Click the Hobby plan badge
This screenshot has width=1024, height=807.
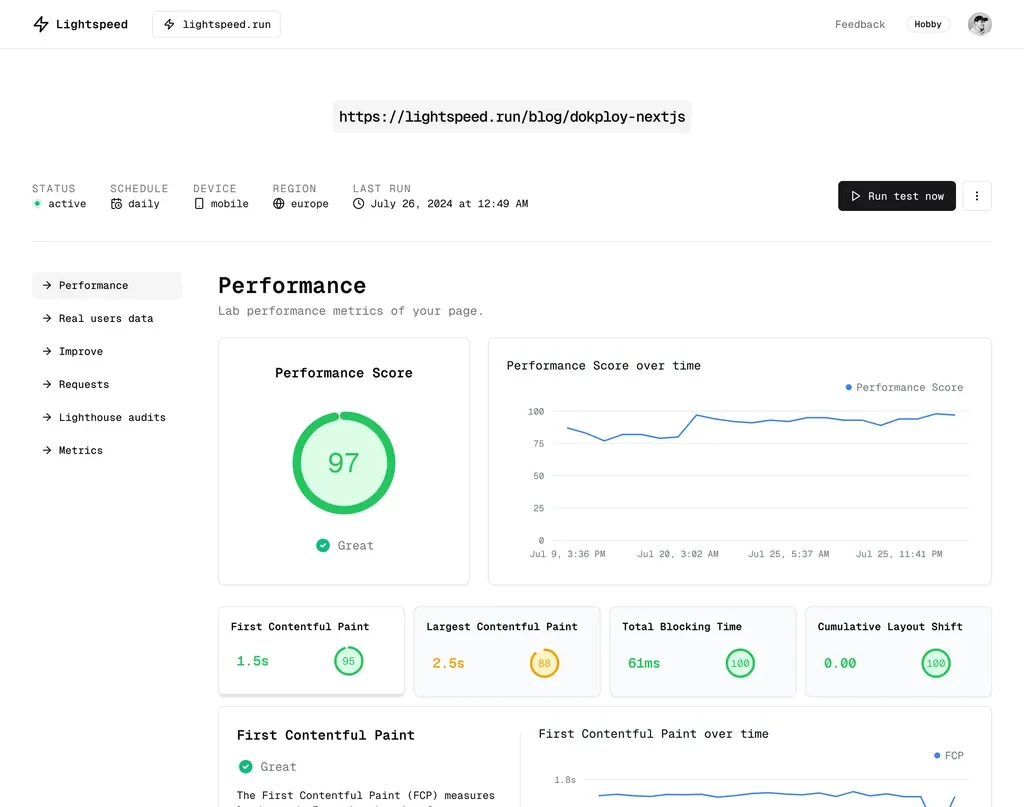pyautogui.click(x=928, y=25)
